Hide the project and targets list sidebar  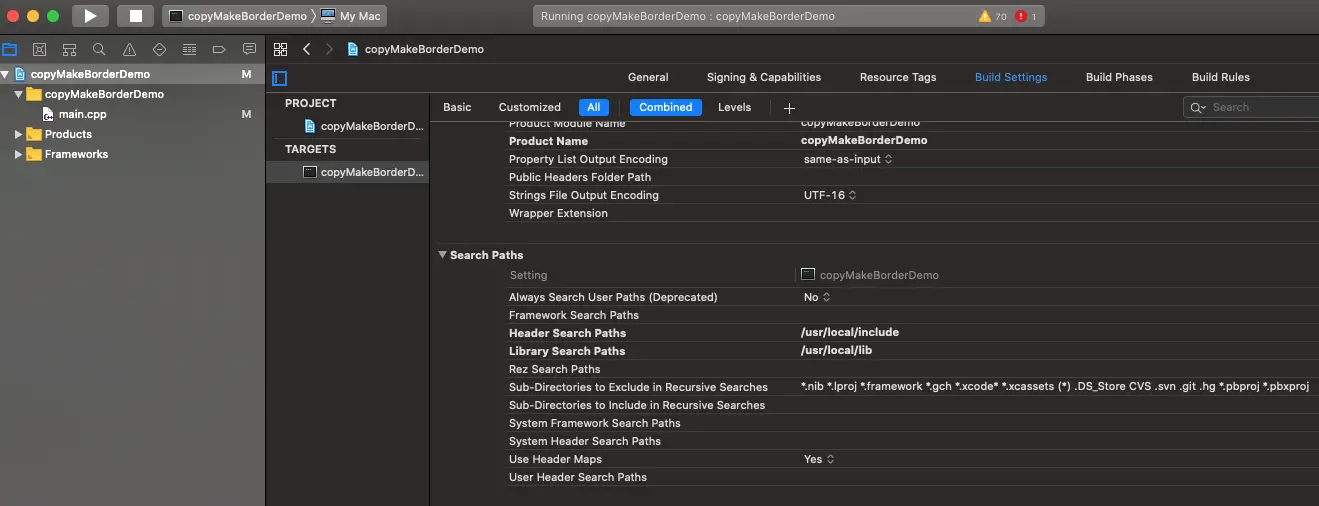point(280,78)
